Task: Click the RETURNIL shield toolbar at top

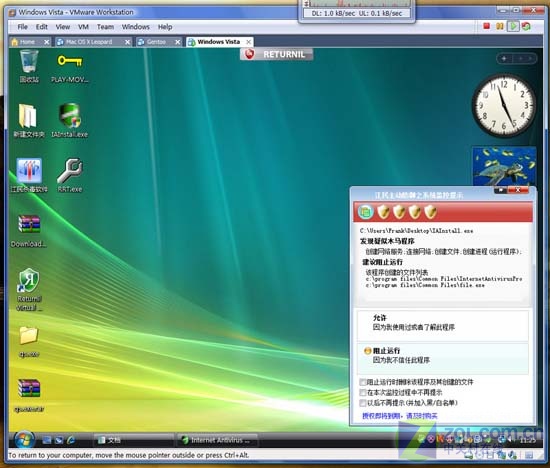Action: (x=276, y=54)
